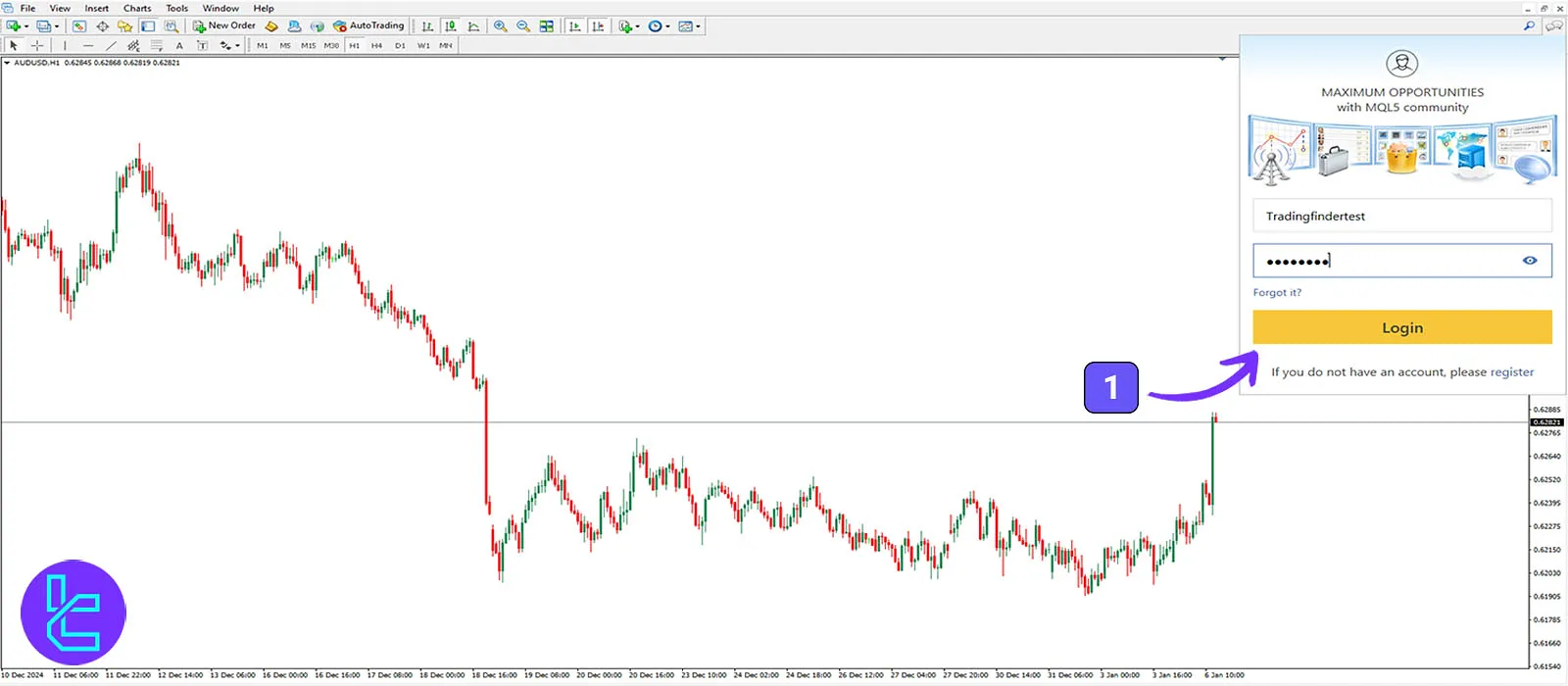The image size is (1568, 686).
Task: Select the Crosshair cursor tool
Action: point(37,46)
